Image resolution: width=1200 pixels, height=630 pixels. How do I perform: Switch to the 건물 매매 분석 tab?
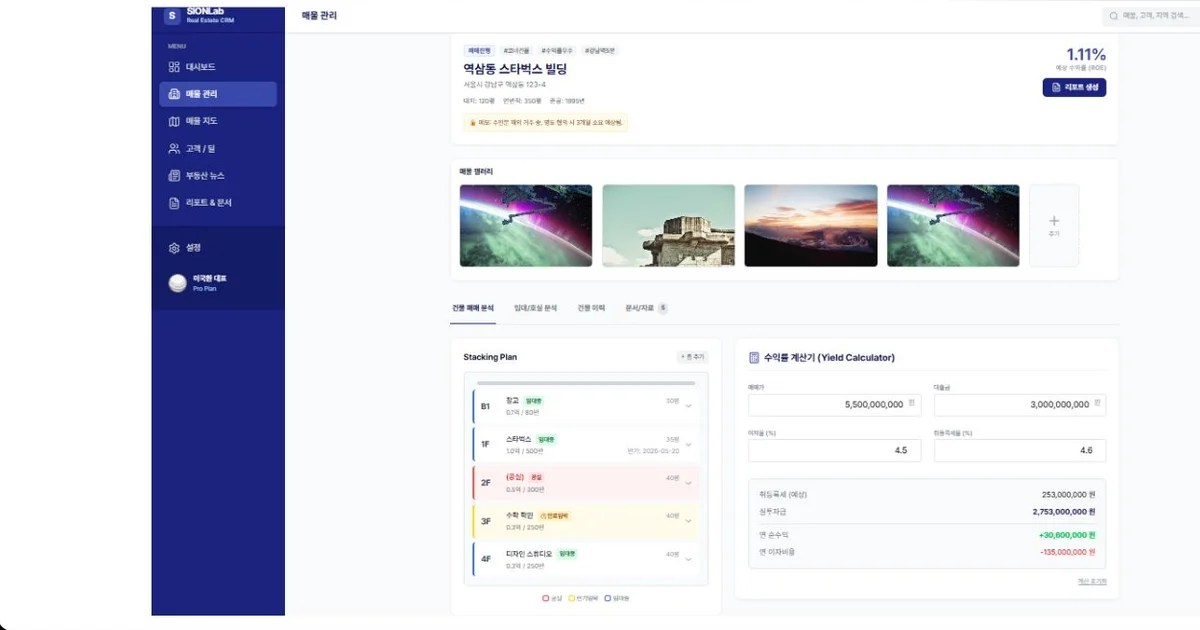[x=473, y=308]
